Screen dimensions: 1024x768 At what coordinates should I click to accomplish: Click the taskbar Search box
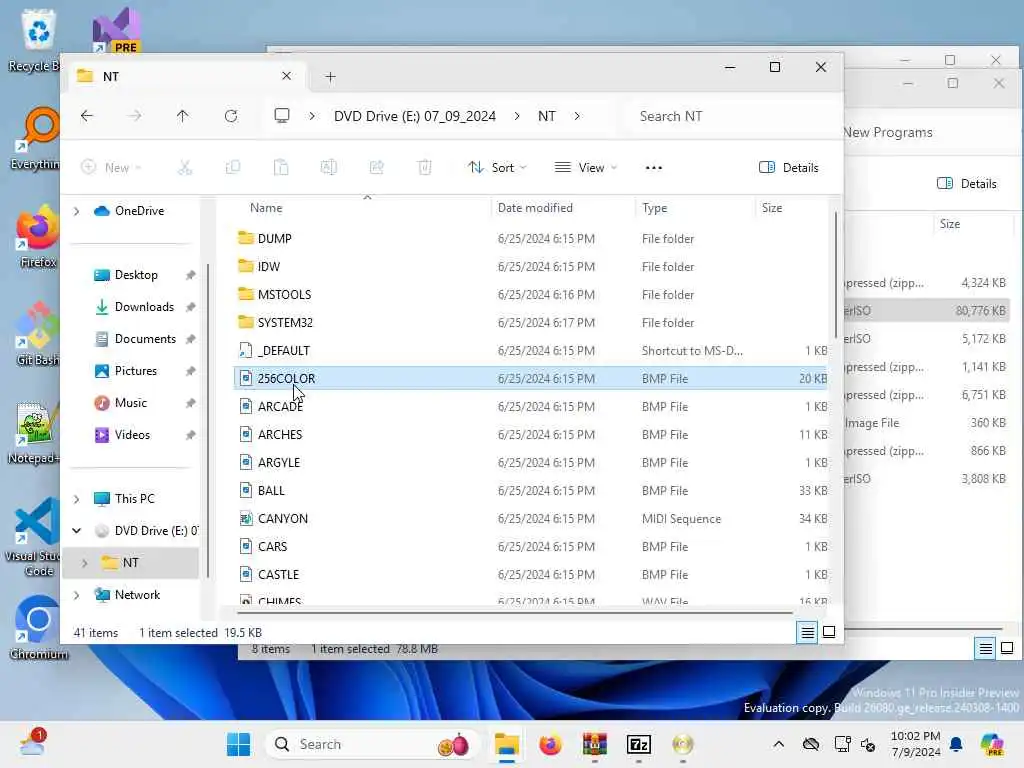tap(372, 744)
